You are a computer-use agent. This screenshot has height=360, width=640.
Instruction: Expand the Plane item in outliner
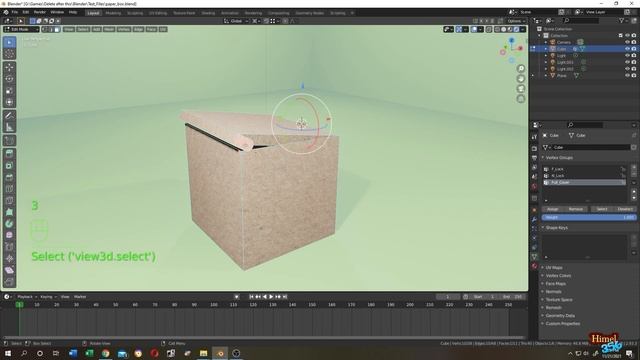[546, 76]
